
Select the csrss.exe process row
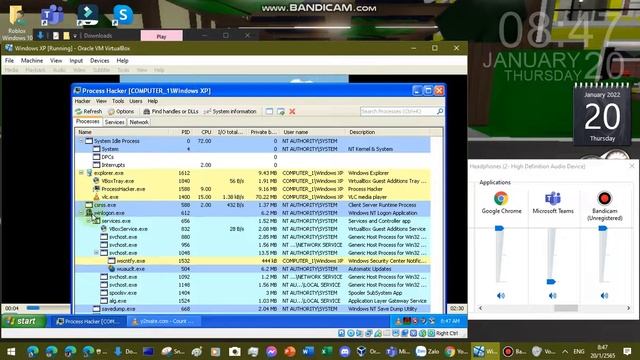click(x=253, y=205)
